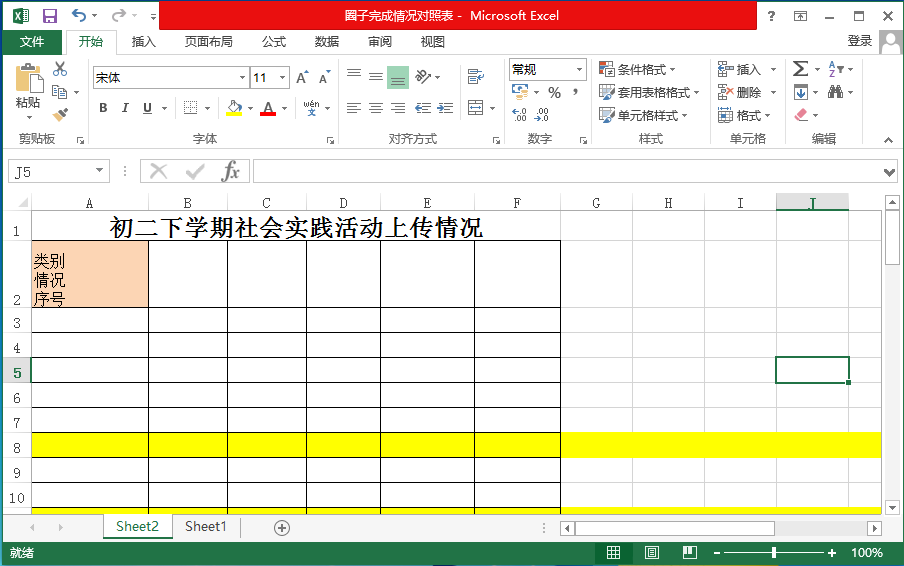Merge and center cells

(476, 108)
